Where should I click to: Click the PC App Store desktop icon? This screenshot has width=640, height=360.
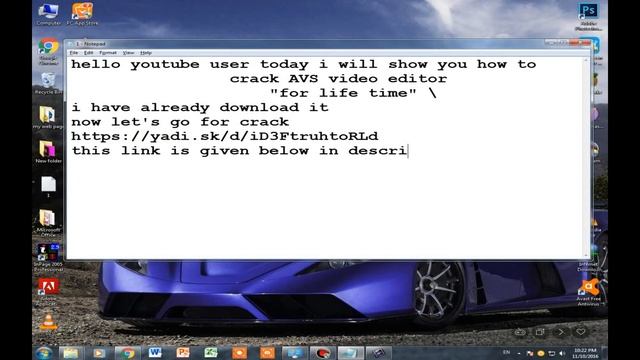click(x=82, y=14)
